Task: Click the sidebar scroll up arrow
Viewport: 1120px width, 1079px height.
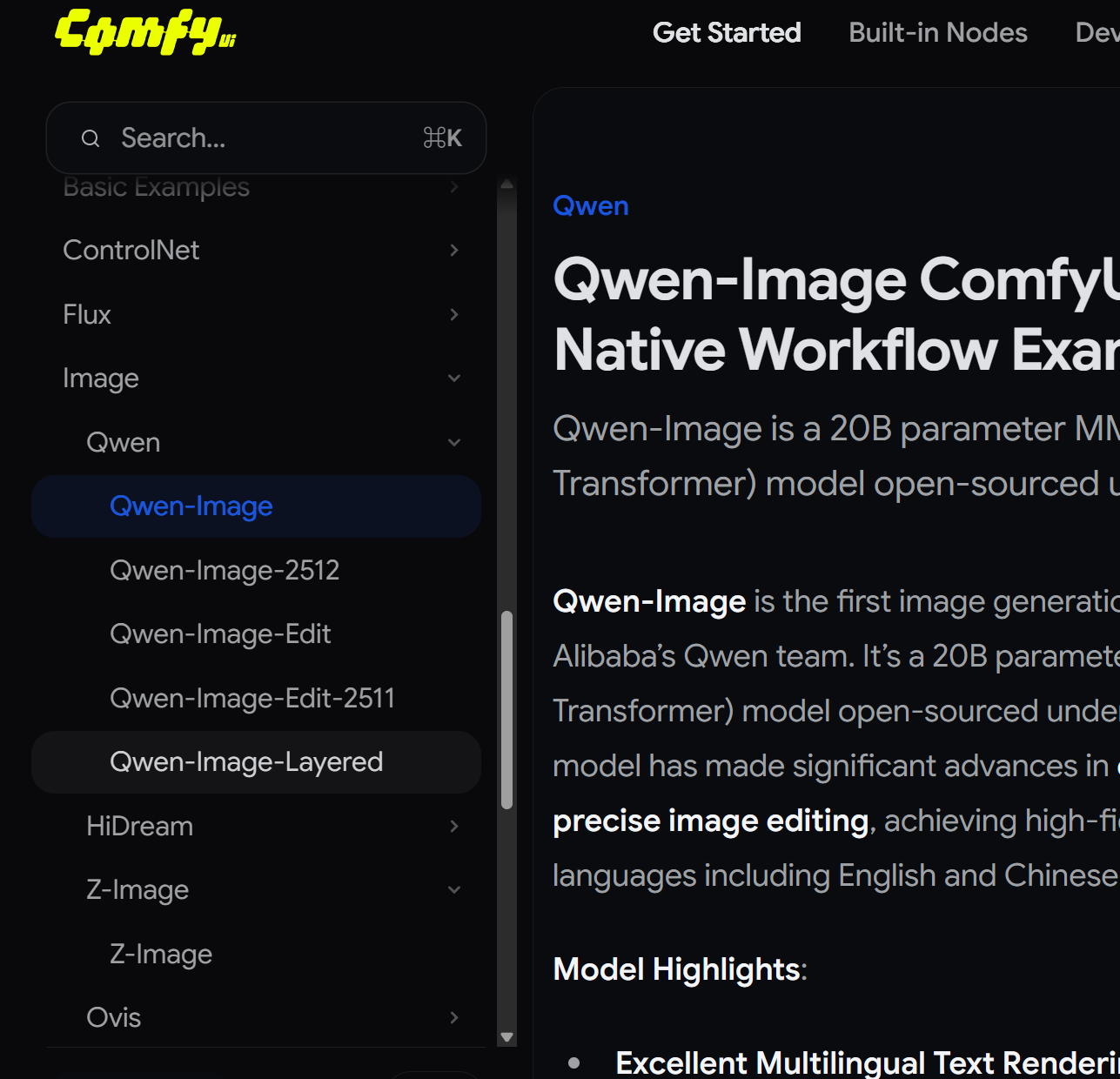Action: 506,184
